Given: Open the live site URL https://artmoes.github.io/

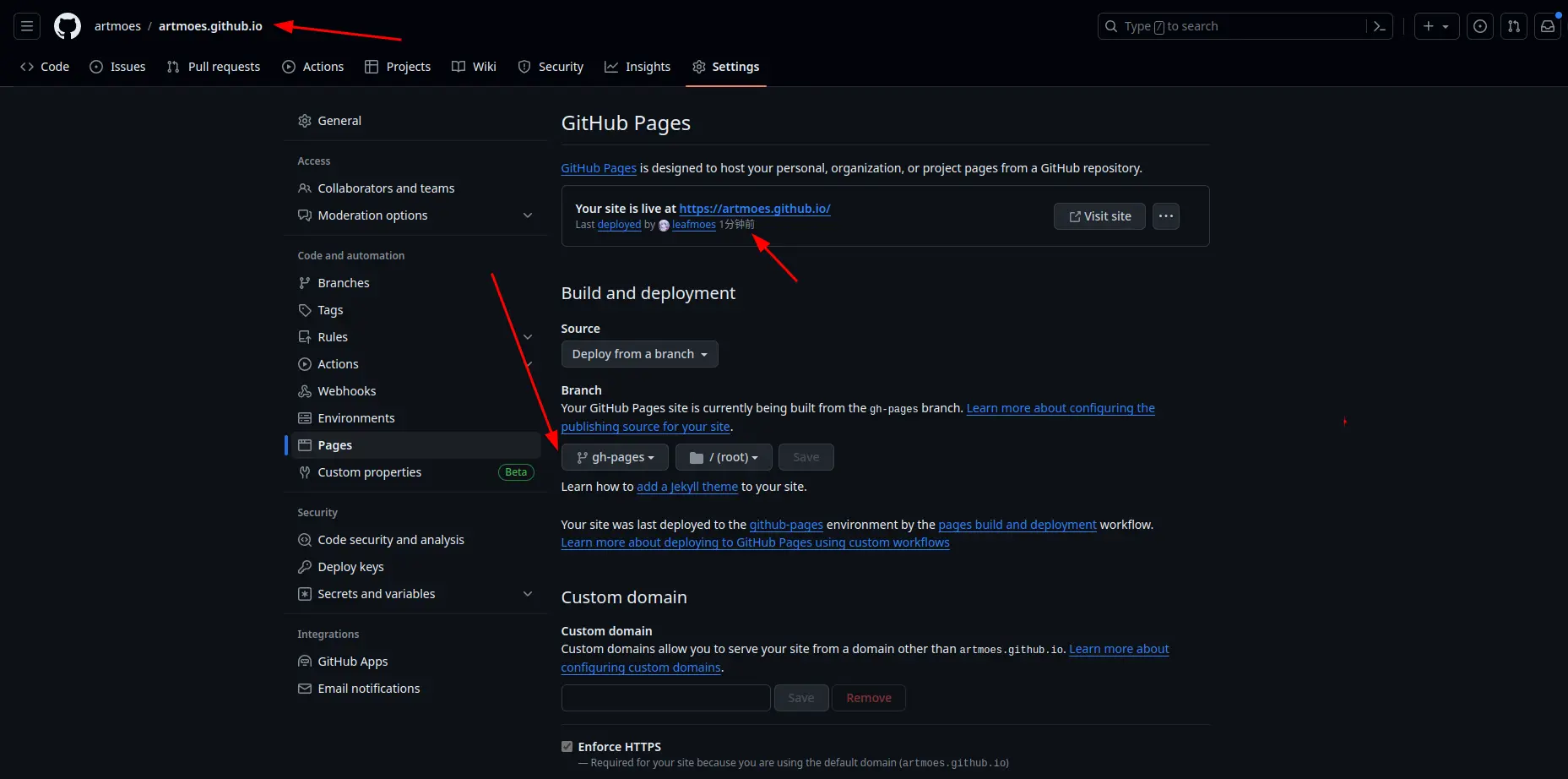Looking at the screenshot, I should [x=755, y=209].
